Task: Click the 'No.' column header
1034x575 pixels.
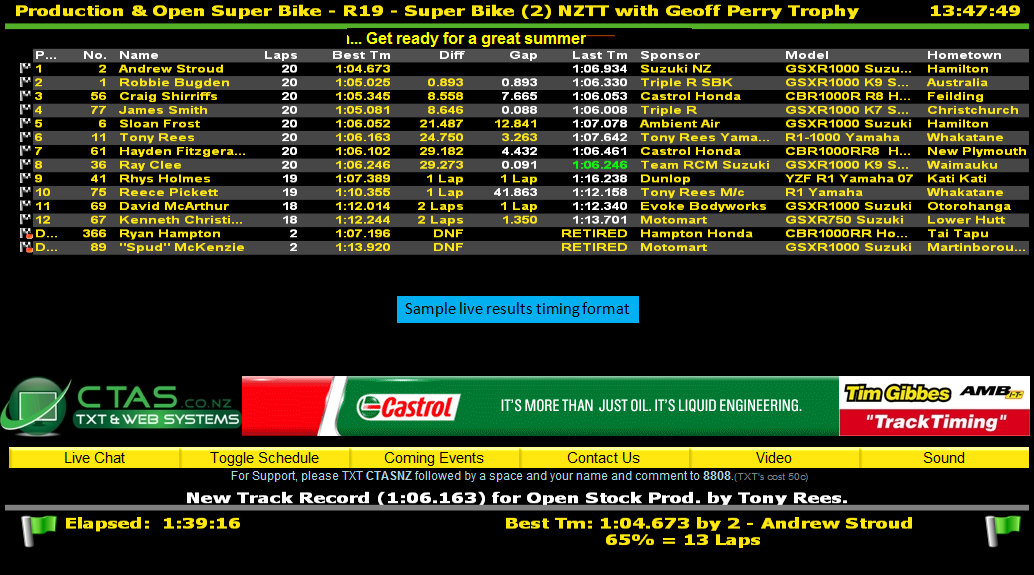Action: (95, 55)
